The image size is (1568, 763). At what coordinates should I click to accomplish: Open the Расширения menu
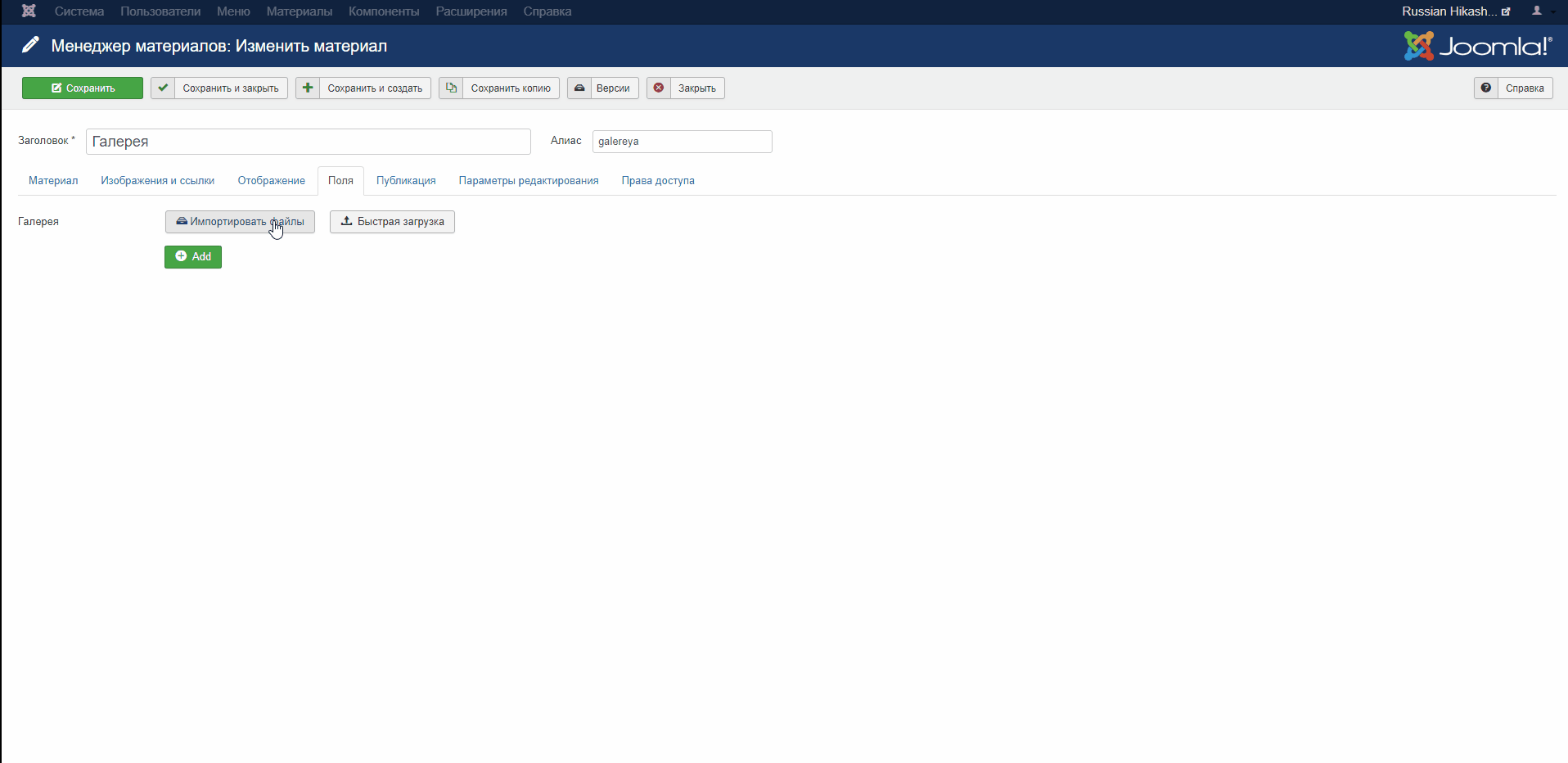pyautogui.click(x=471, y=11)
